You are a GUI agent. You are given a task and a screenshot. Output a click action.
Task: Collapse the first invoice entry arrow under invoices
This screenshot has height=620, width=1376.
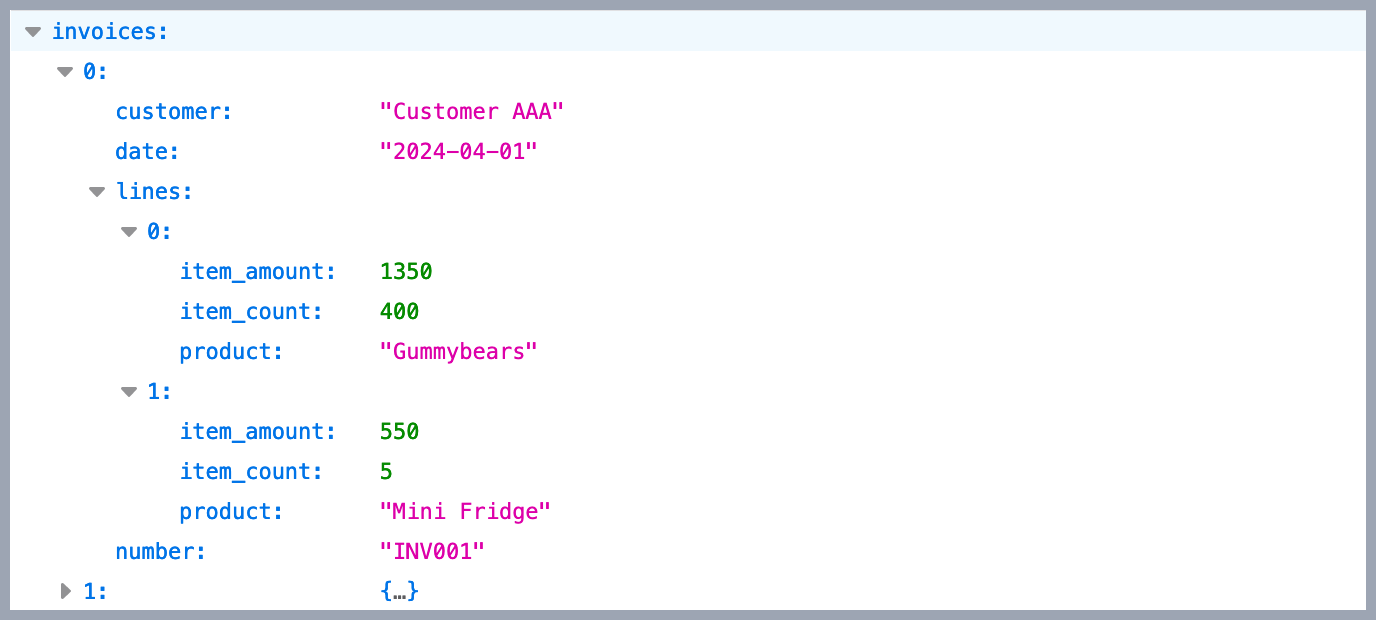[65, 72]
